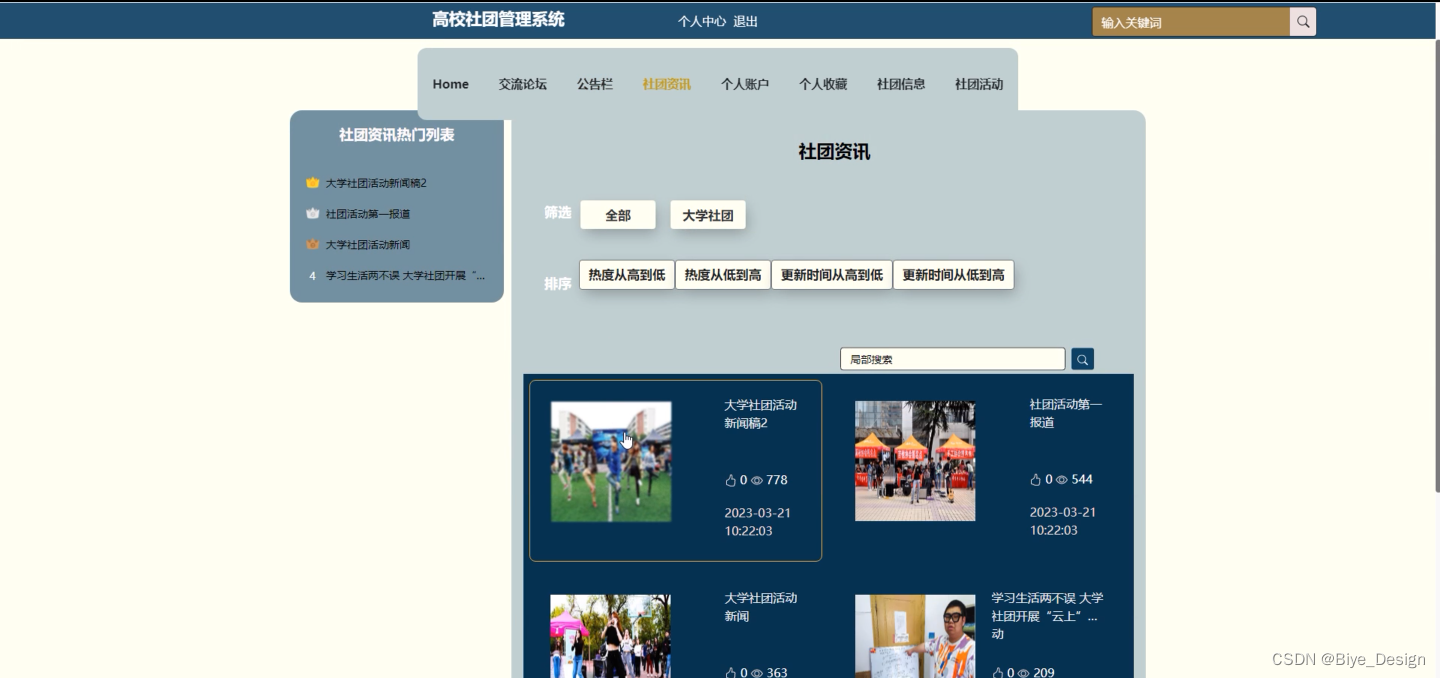
Task: Open 大学社团活动新闻 in hot list
Action: coord(368,245)
